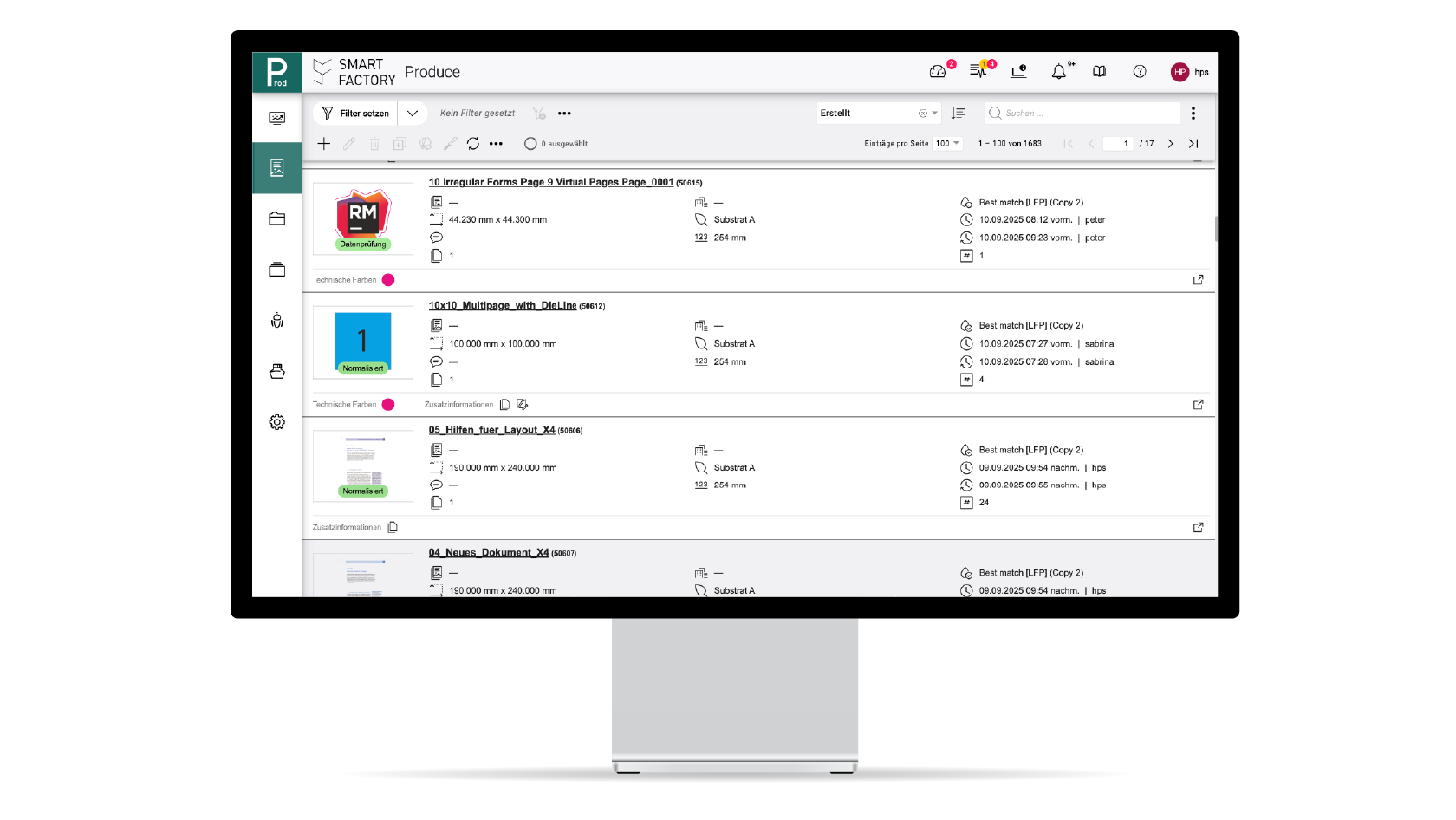Refresh the article list
The width and height of the screenshot is (1456, 820).
(473, 144)
